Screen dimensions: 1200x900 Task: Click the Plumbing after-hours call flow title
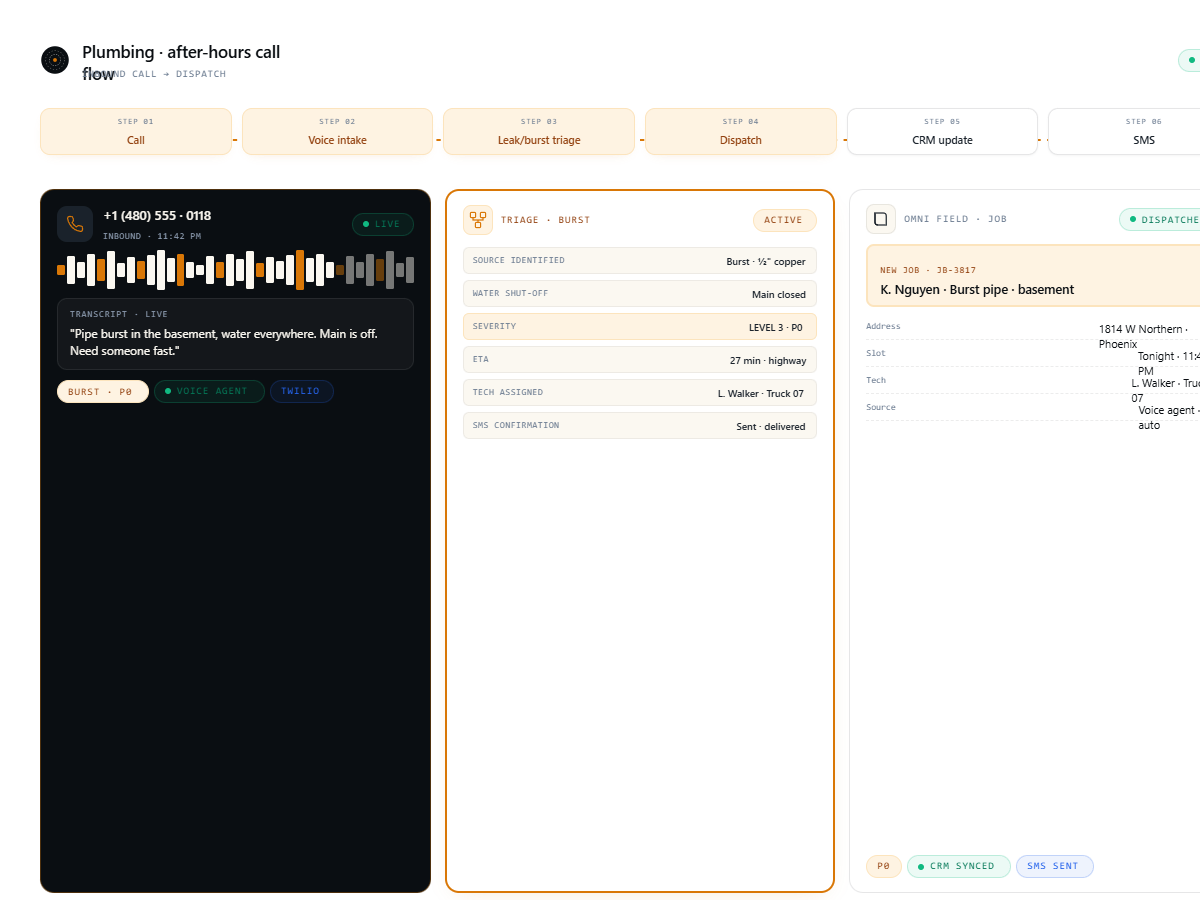[181, 62]
